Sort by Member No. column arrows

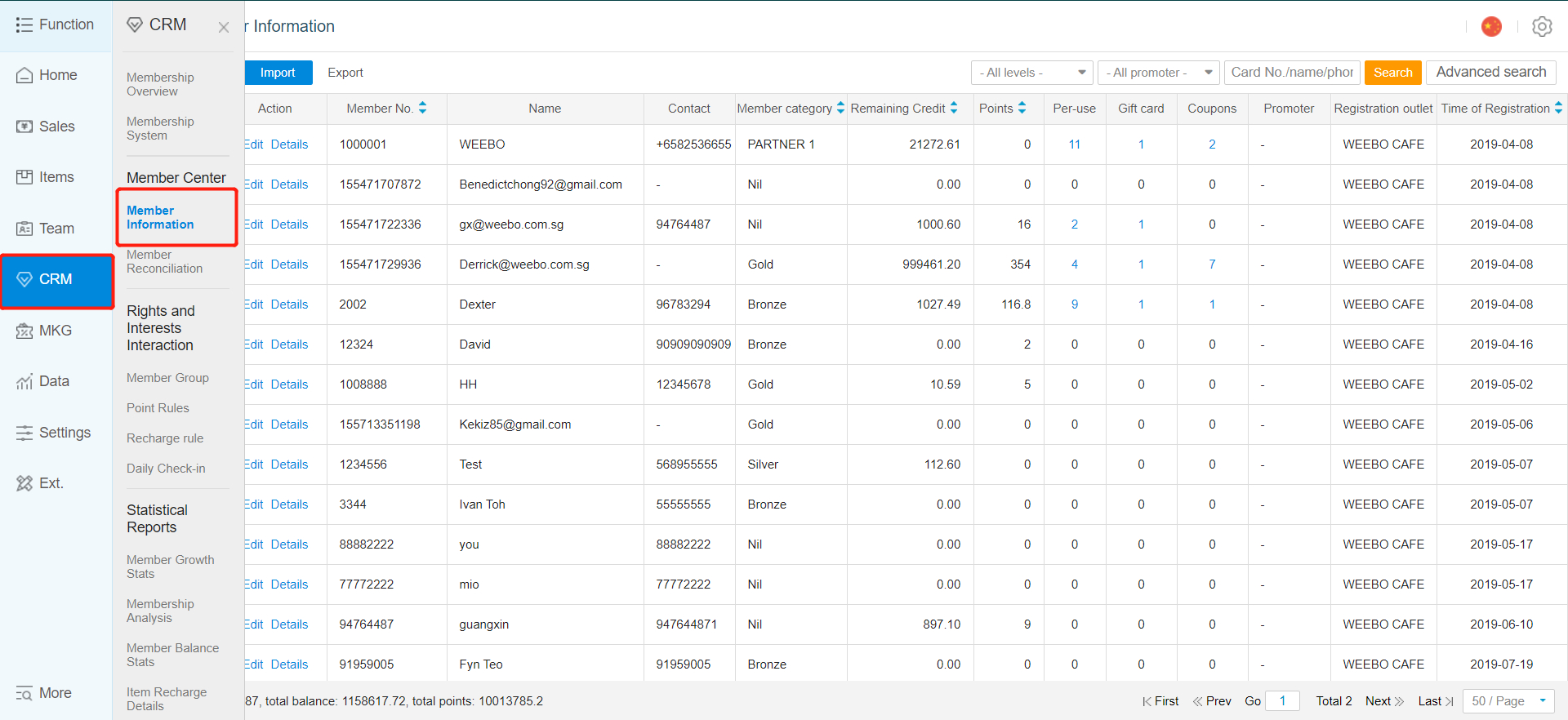pos(423,108)
